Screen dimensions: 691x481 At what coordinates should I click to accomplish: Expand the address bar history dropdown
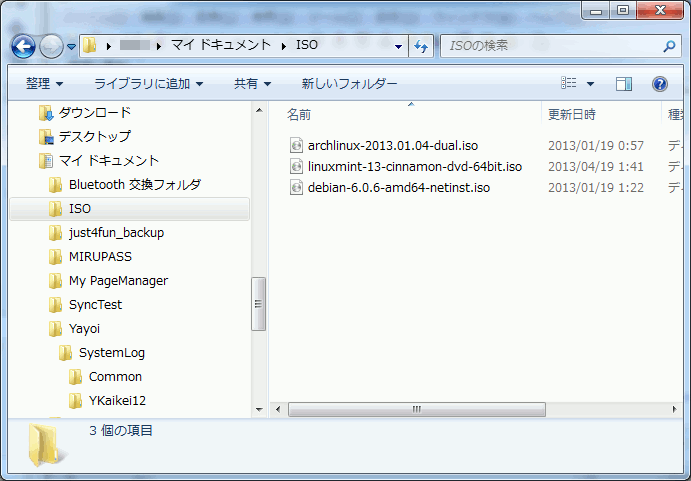coord(399,46)
